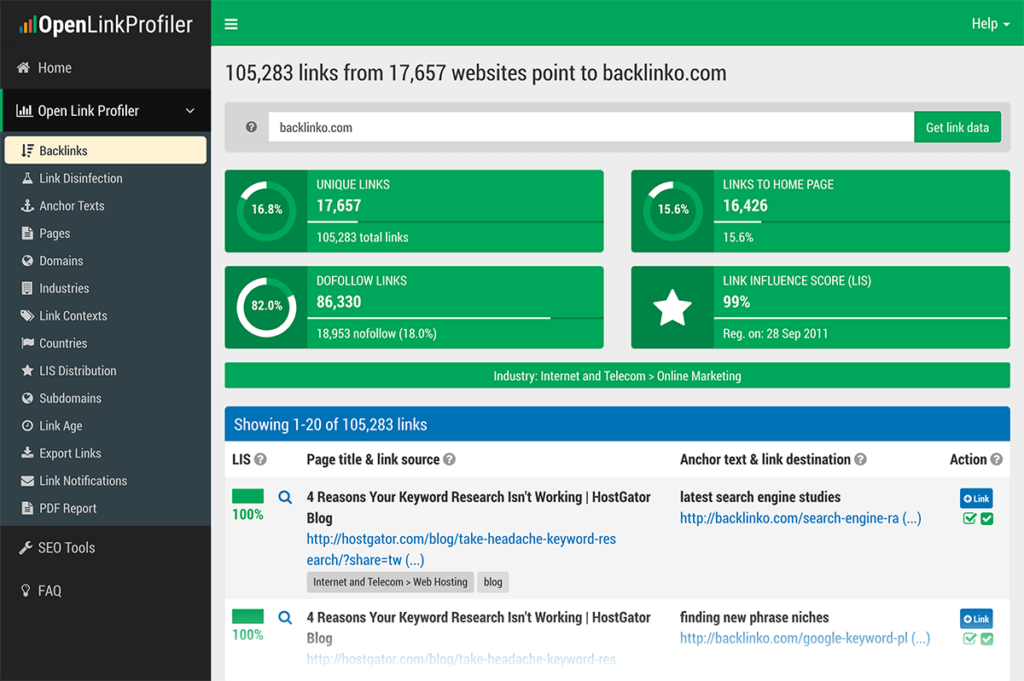Click help icon next to Action column header
This screenshot has width=1024, height=681.
pos(996,460)
